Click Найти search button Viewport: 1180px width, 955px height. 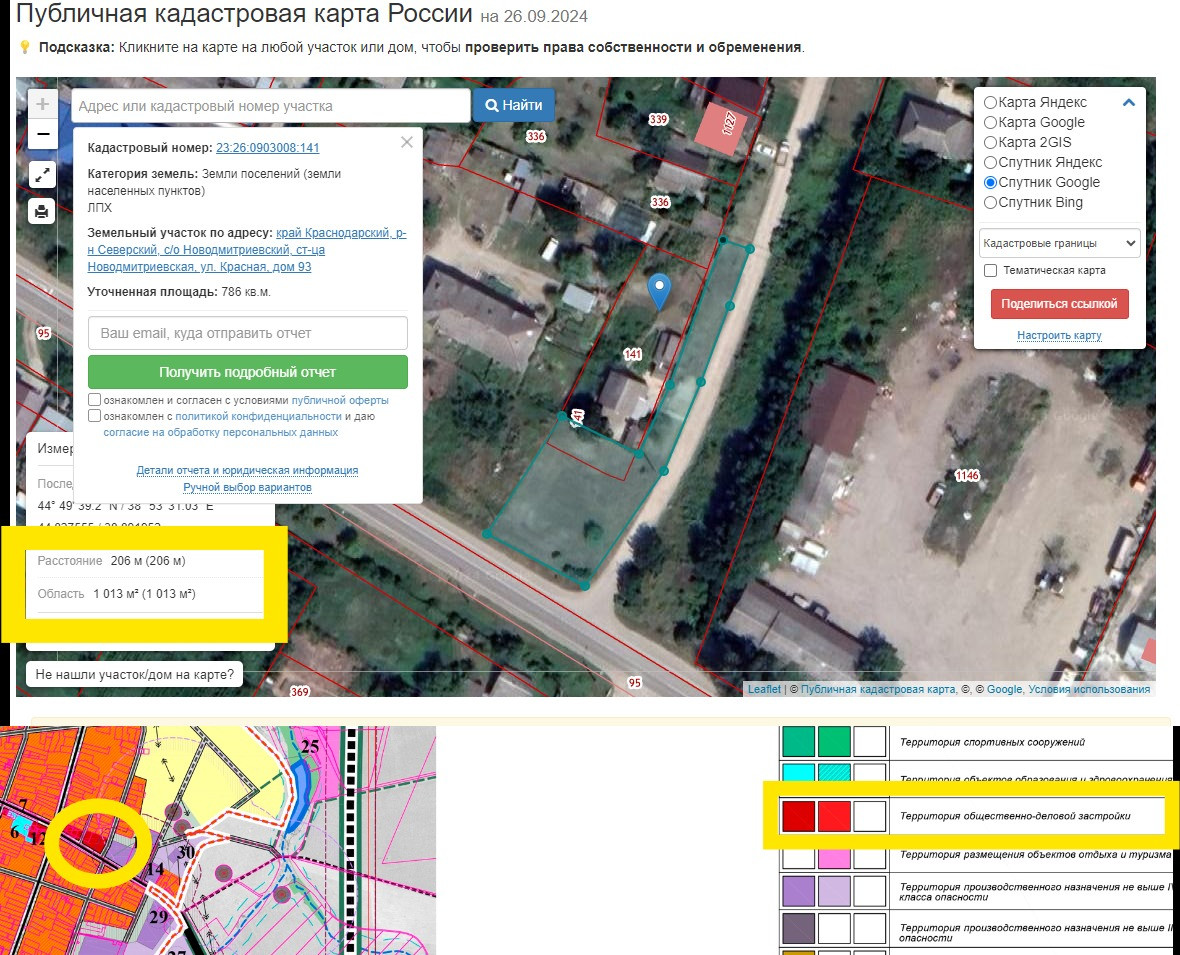(x=513, y=105)
